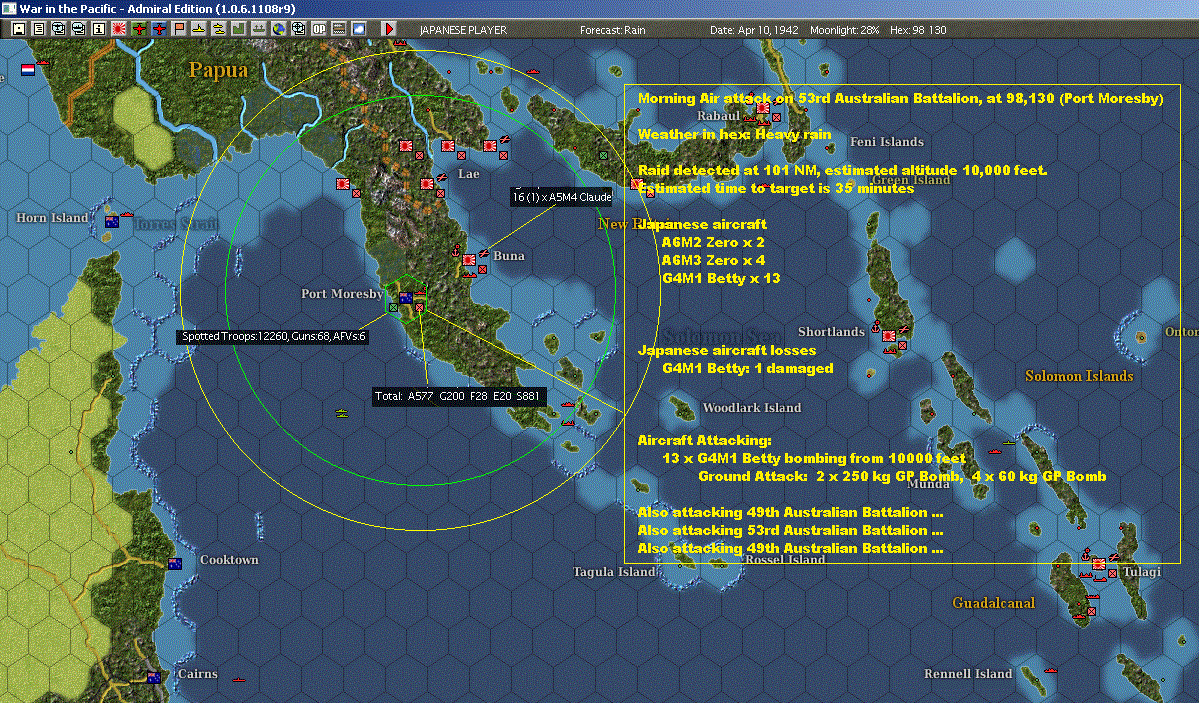Open the save game disk icon

tap(19, 29)
